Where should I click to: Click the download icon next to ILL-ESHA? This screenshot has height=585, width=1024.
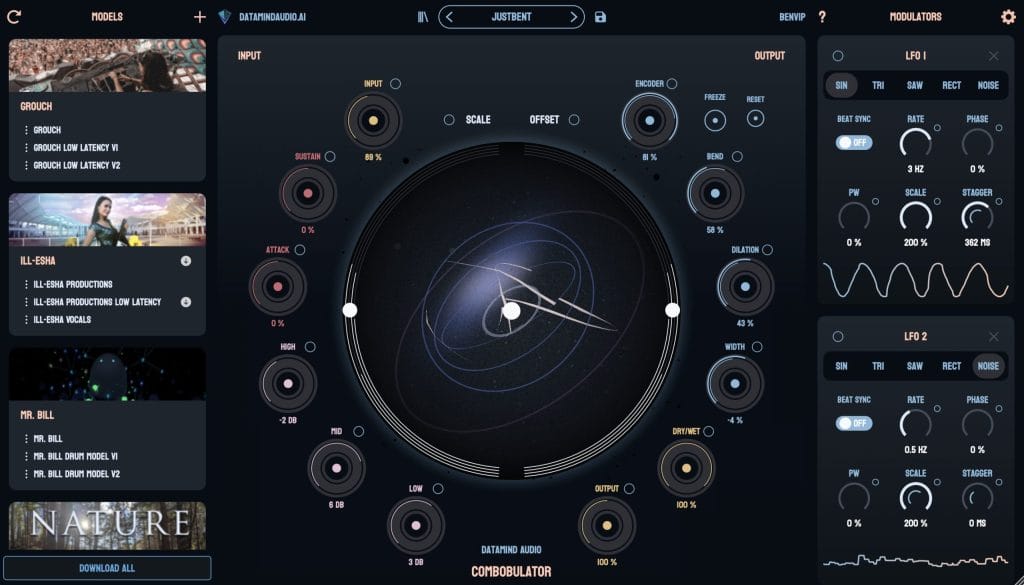click(186, 261)
